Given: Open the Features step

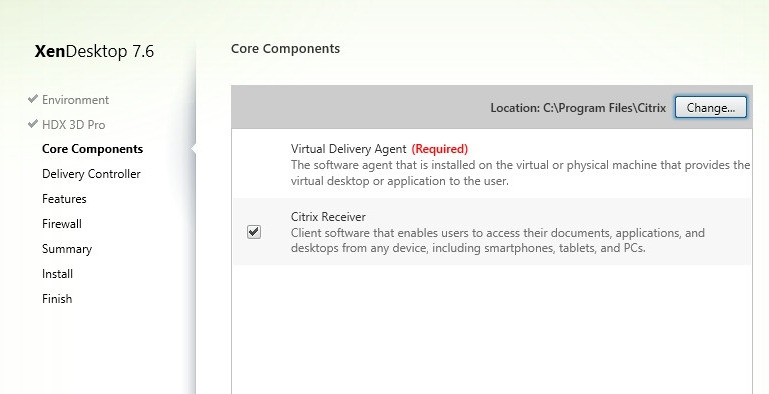Looking at the screenshot, I should coord(64,199).
